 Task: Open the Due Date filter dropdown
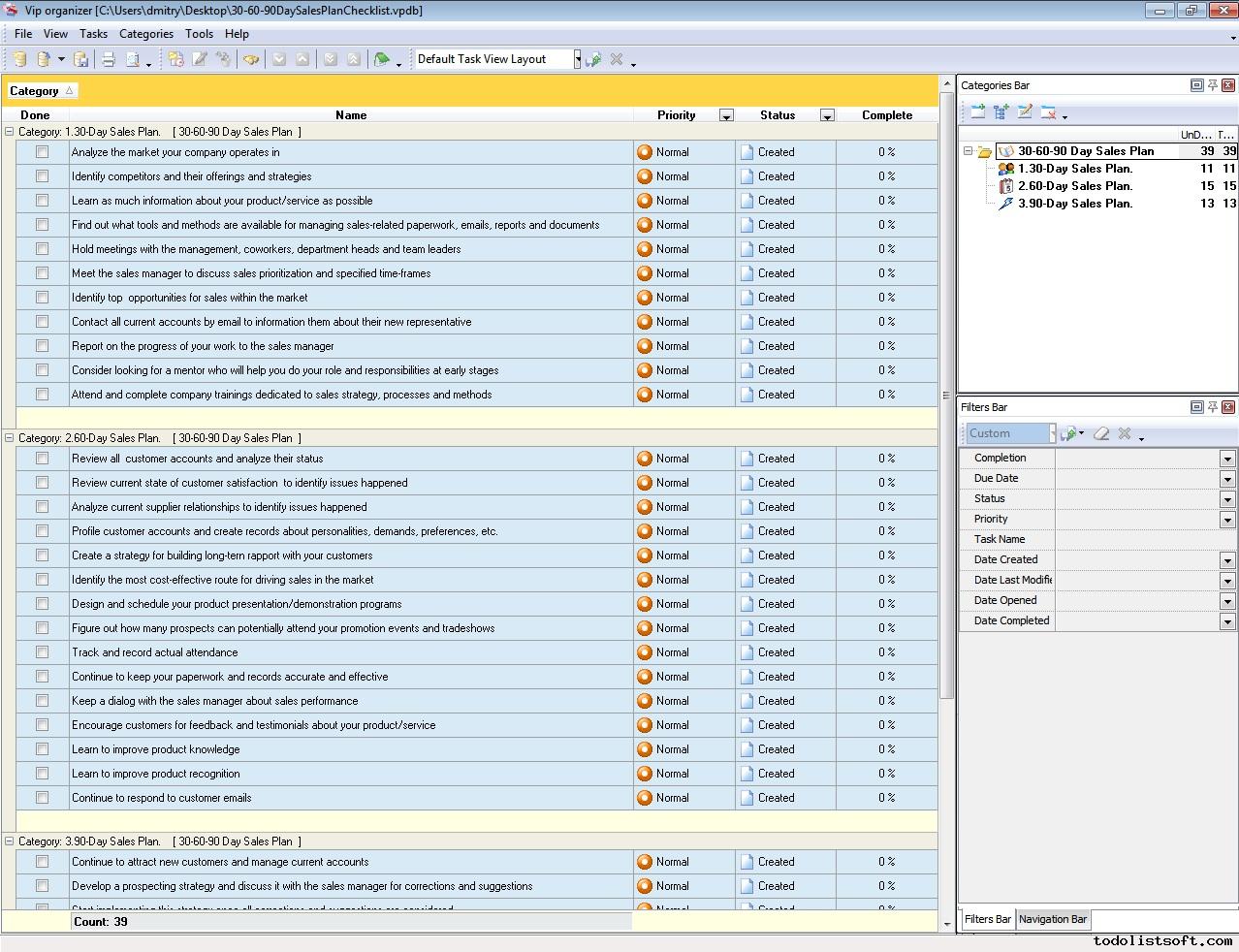click(x=1226, y=479)
